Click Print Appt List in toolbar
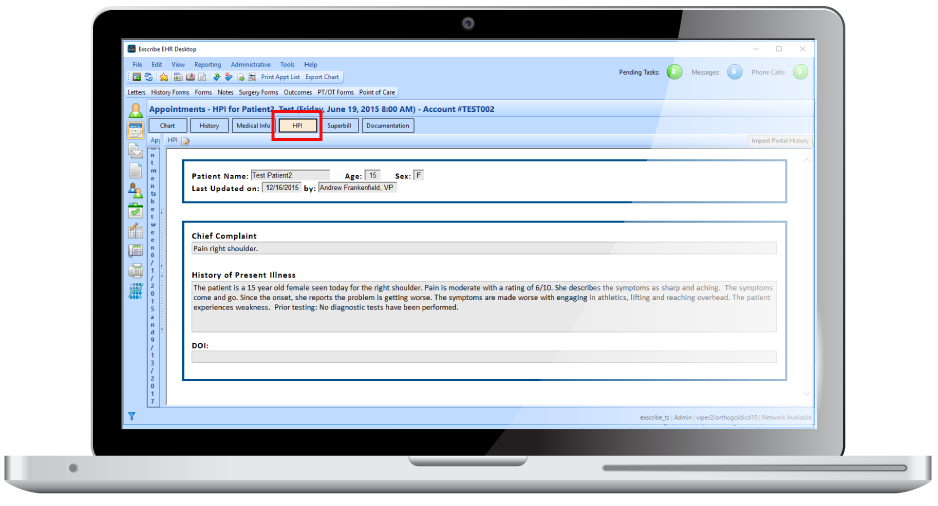This screenshot has width=938, height=506. point(280,77)
